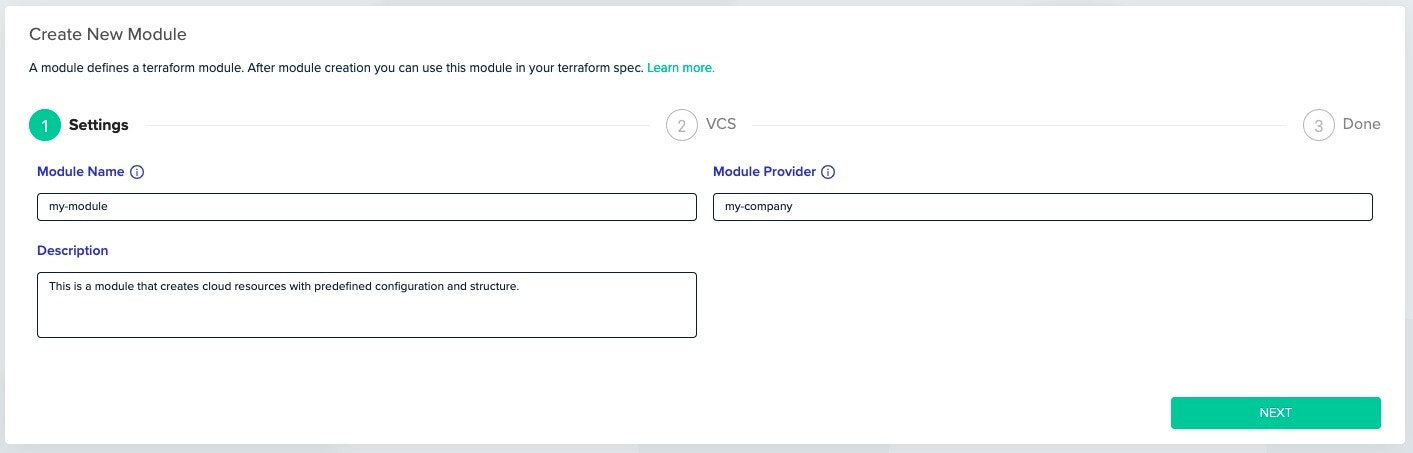The image size is (1413, 453).
Task: Click the progress line between Settings and VCS
Action: click(x=400, y=125)
